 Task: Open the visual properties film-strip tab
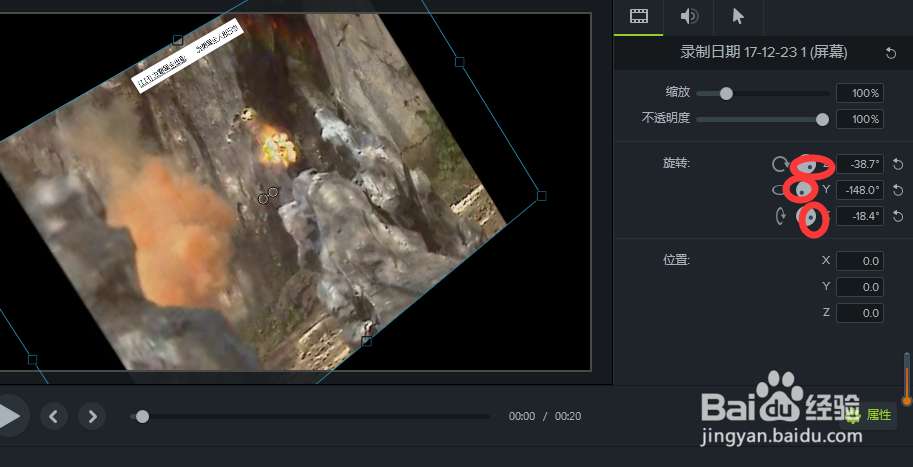point(639,17)
